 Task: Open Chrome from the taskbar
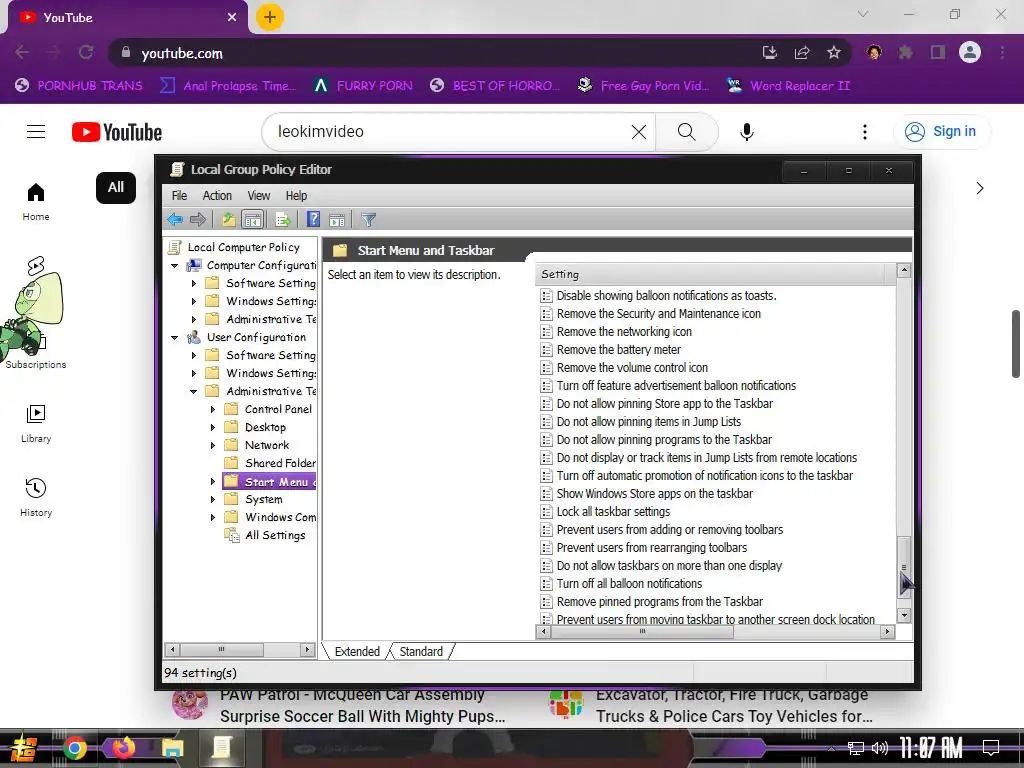click(x=74, y=748)
